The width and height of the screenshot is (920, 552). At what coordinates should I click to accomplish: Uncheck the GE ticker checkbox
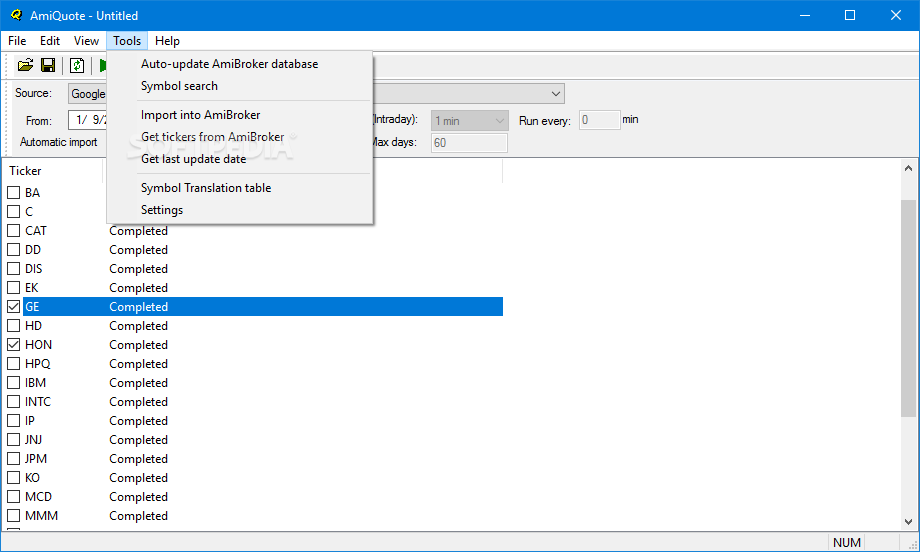(13, 306)
